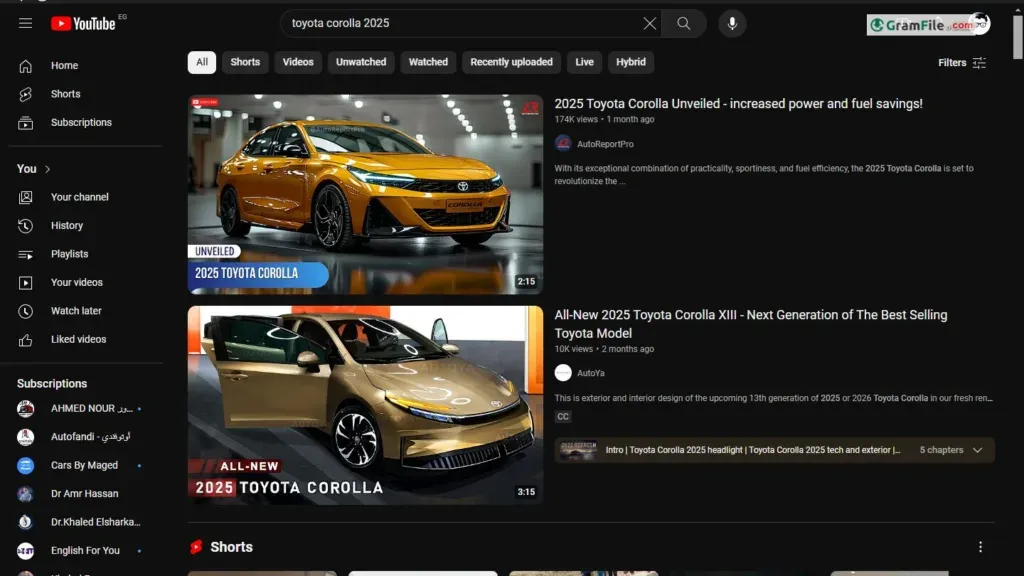Screen dimensions: 1024x576
Task: Click the History clock icon
Action: point(25,225)
